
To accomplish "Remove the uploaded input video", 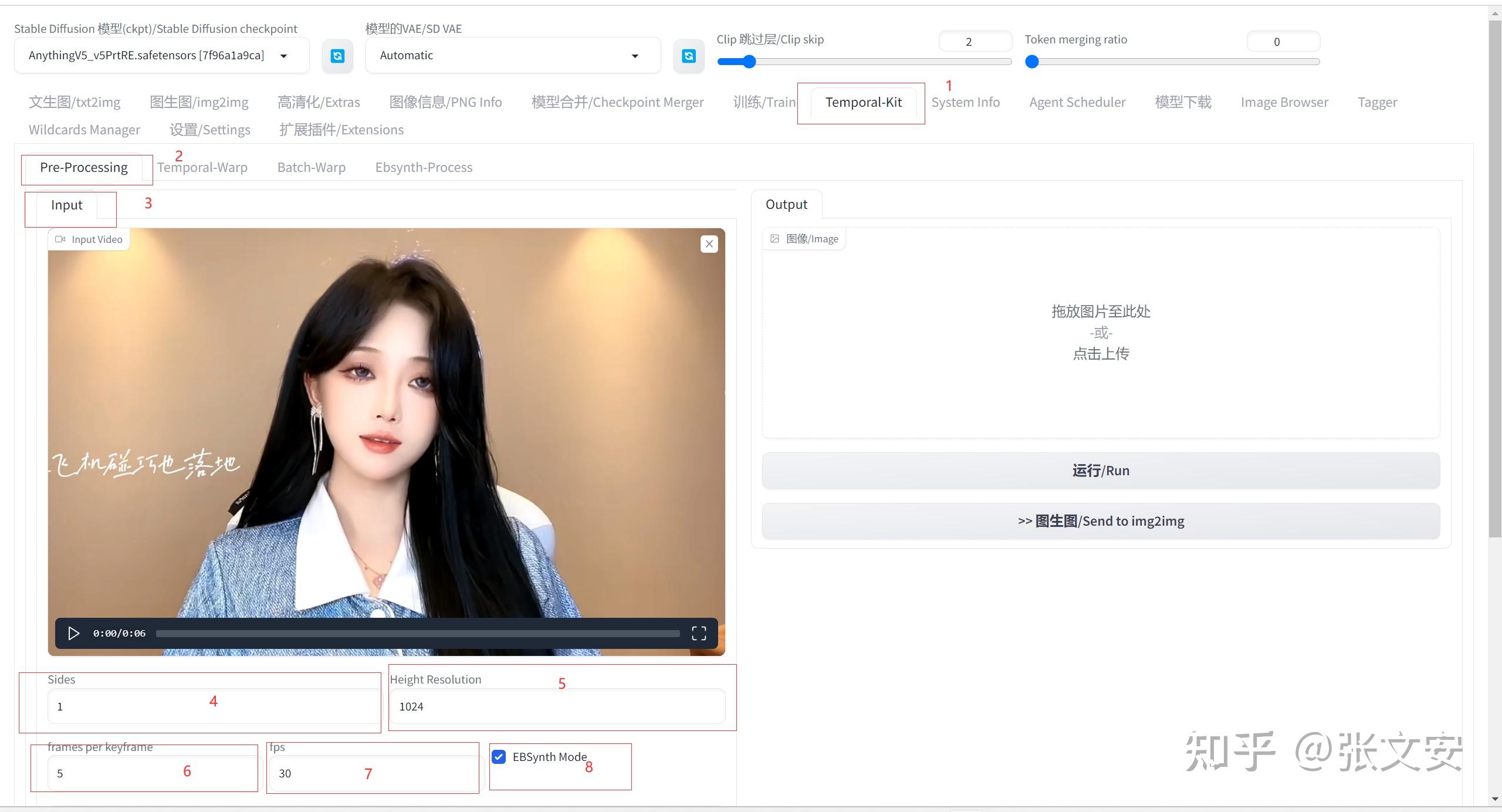I will pyautogui.click(x=709, y=243).
